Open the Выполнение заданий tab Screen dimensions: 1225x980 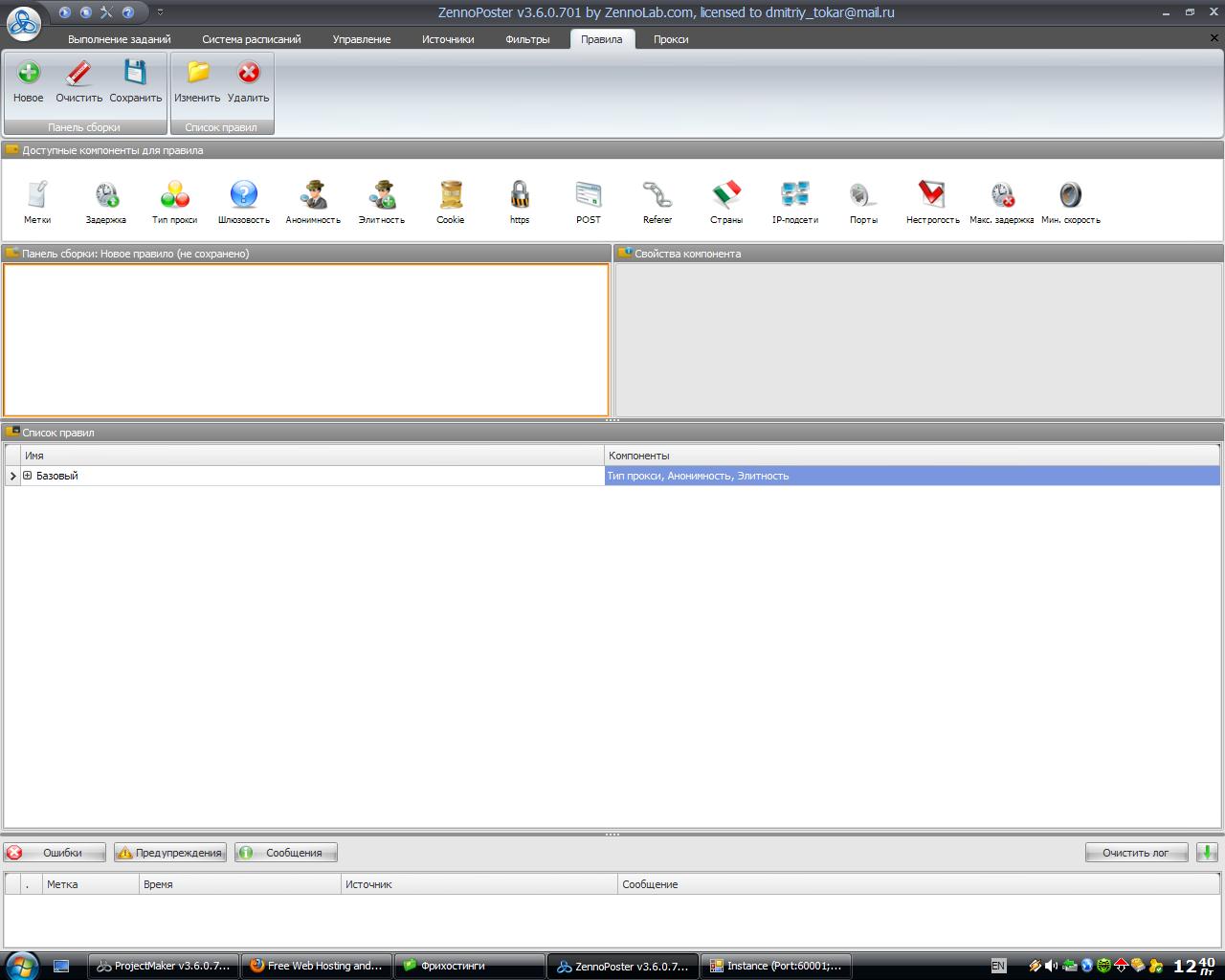[120, 39]
